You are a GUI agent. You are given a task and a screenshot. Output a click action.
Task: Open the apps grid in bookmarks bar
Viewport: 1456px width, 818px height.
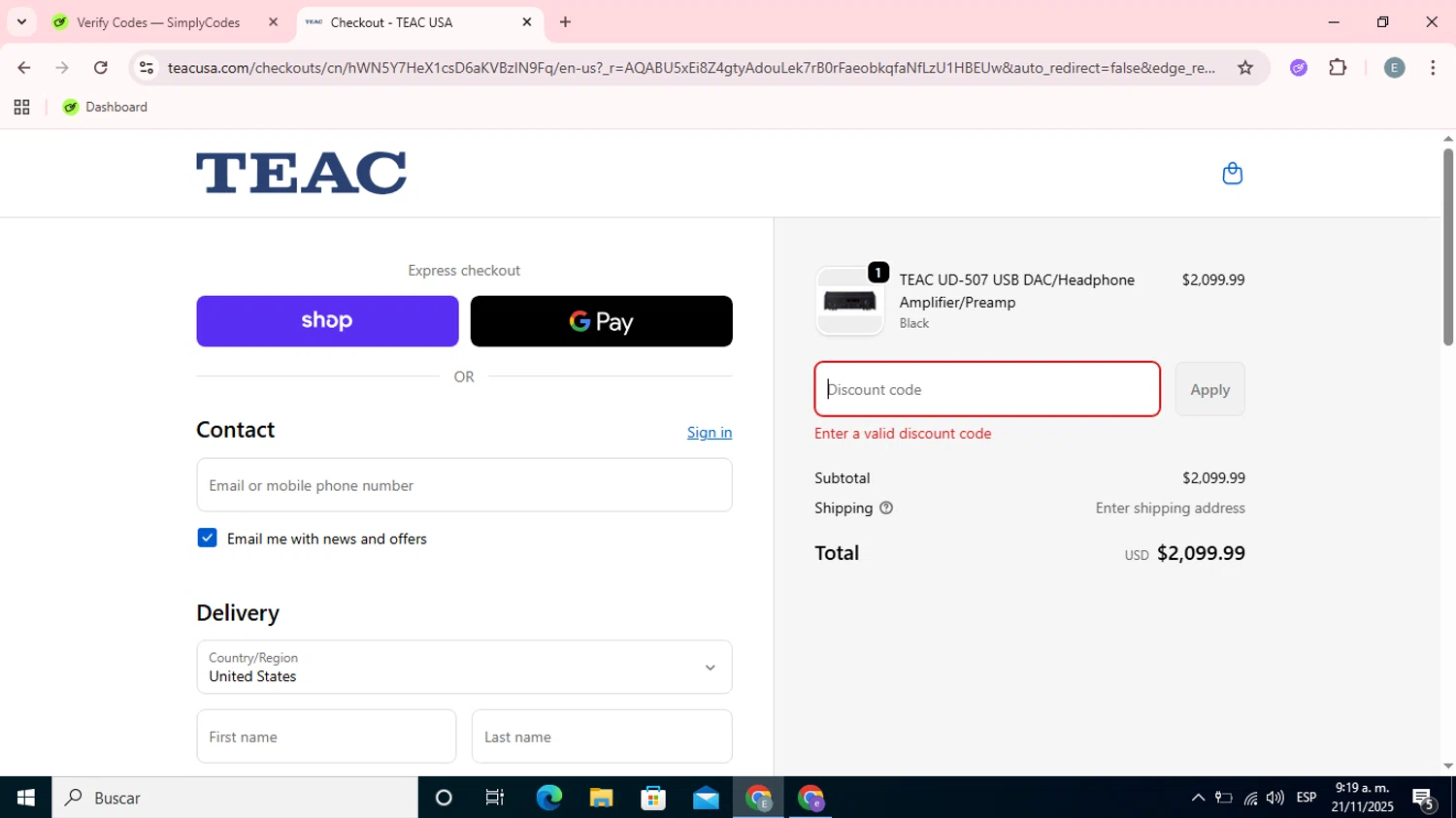(21, 107)
